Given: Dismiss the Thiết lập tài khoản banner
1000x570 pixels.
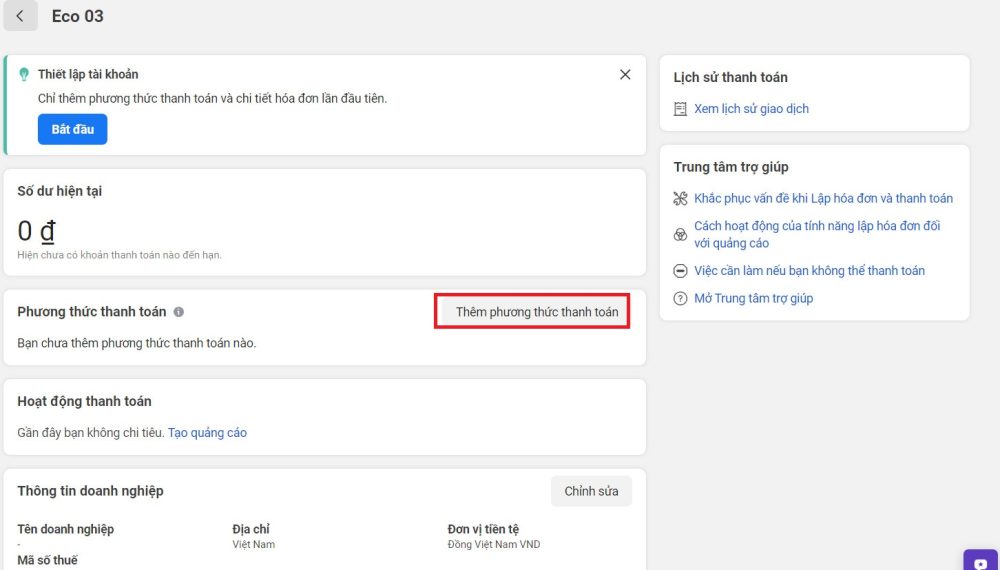Looking at the screenshot, I should click(625, 75).
